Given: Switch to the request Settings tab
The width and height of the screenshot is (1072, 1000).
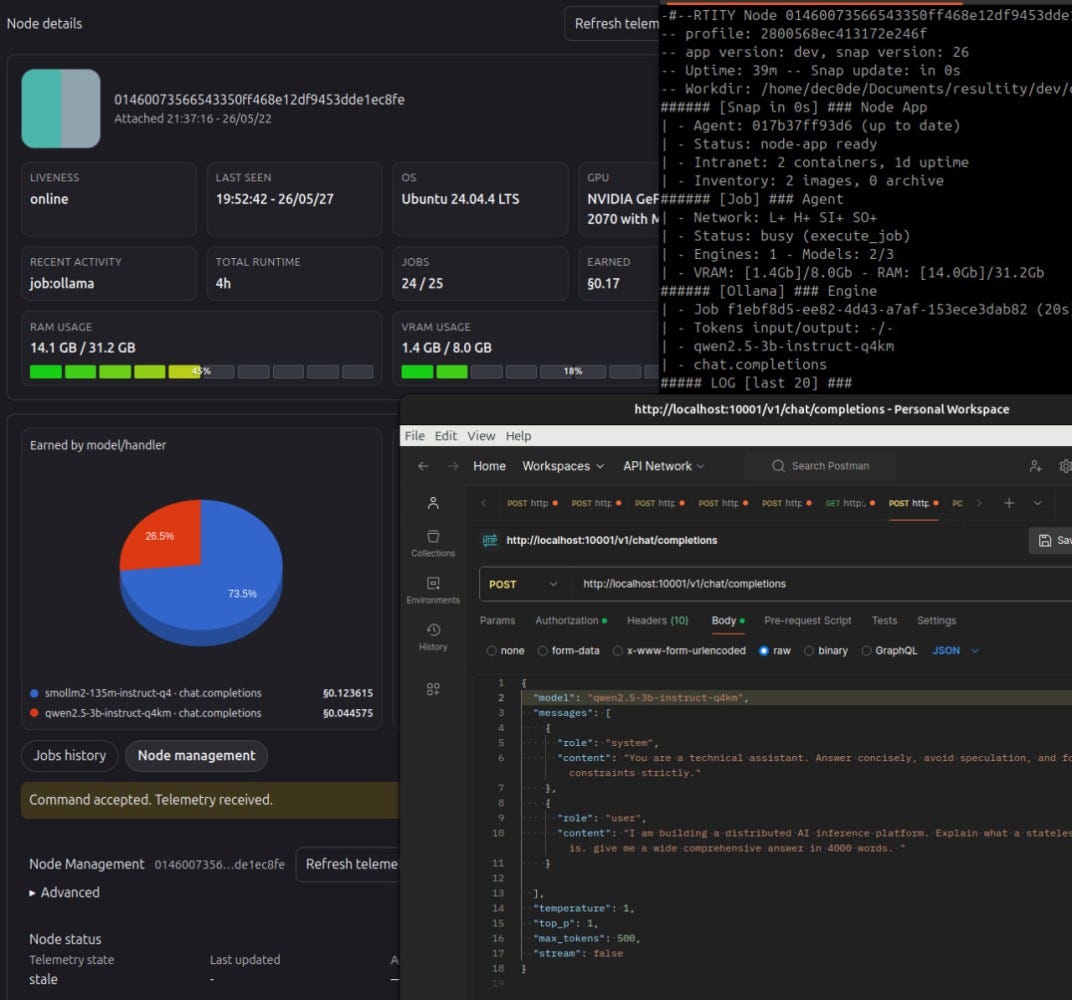Looking at the screenshot, I should pos(936,621).
